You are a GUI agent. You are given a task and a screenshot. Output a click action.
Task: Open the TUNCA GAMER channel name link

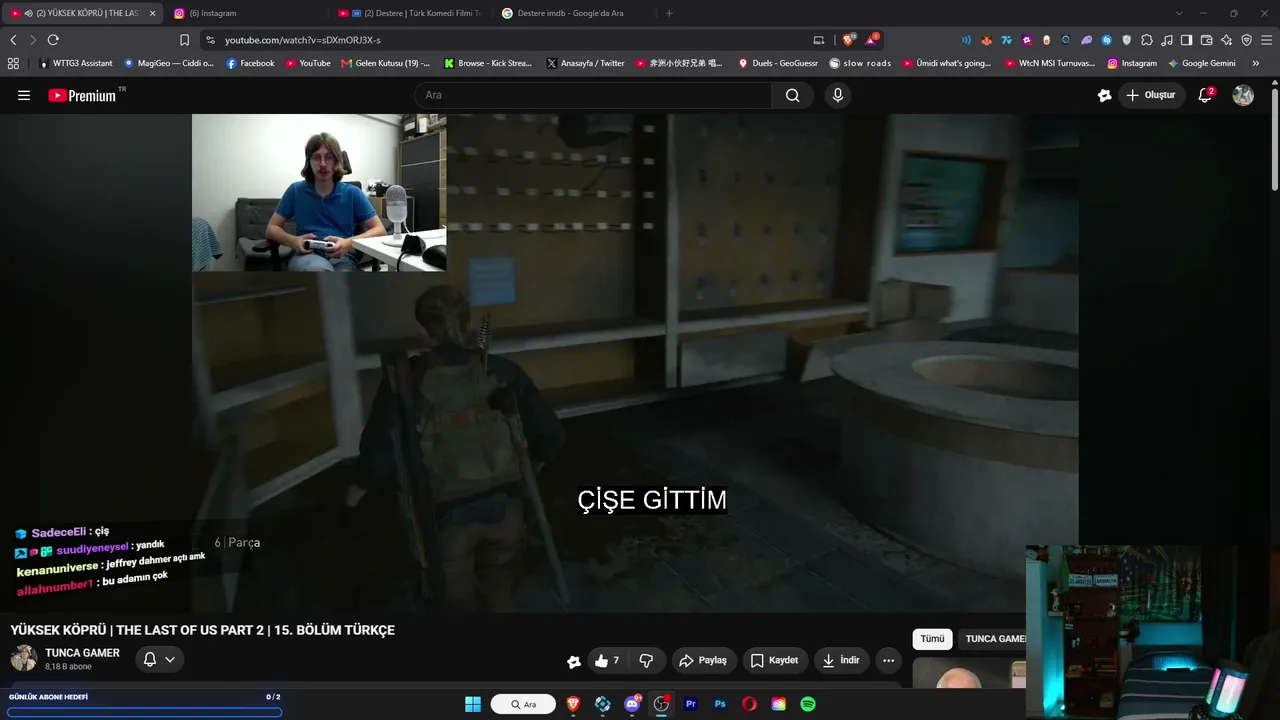click(x=82, y=653)
